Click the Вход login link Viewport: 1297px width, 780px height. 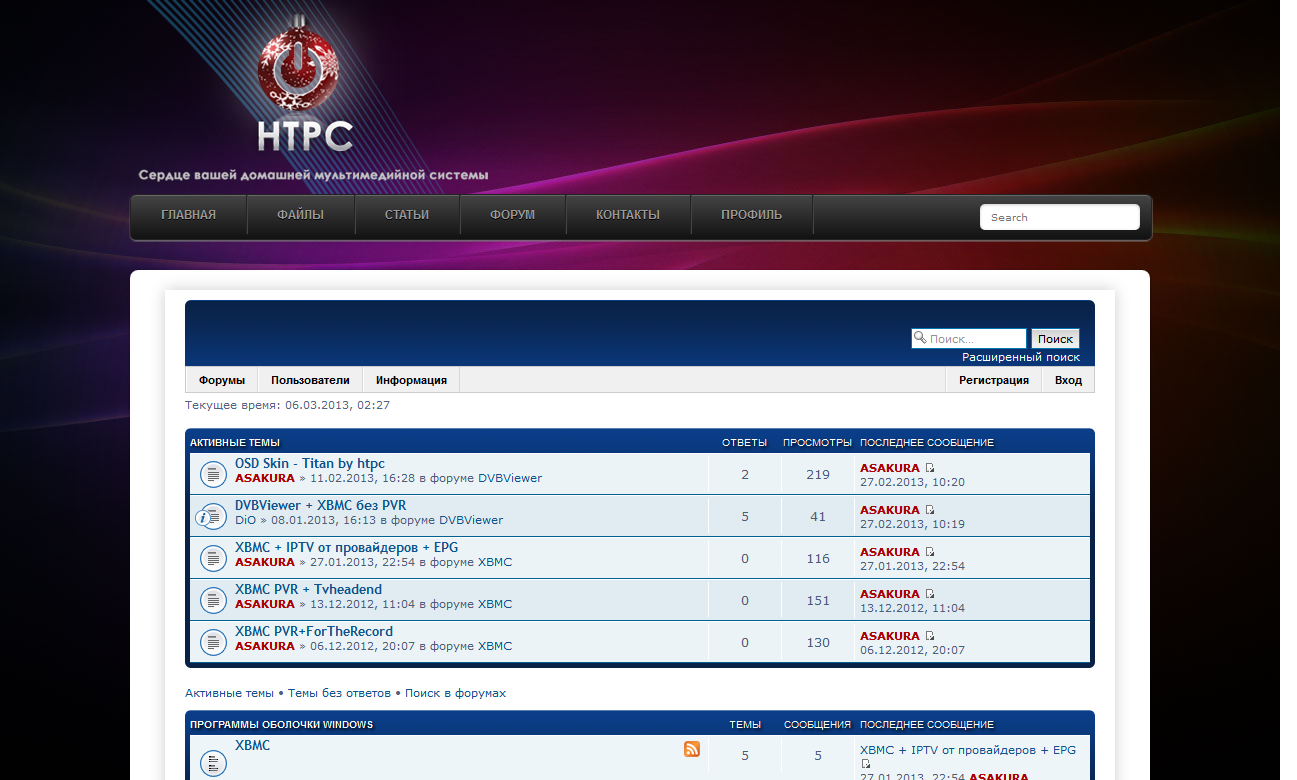1068,380
